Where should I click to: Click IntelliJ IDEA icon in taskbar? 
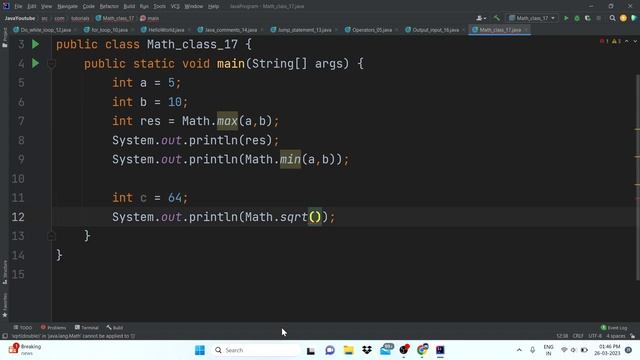click(440, 350)
